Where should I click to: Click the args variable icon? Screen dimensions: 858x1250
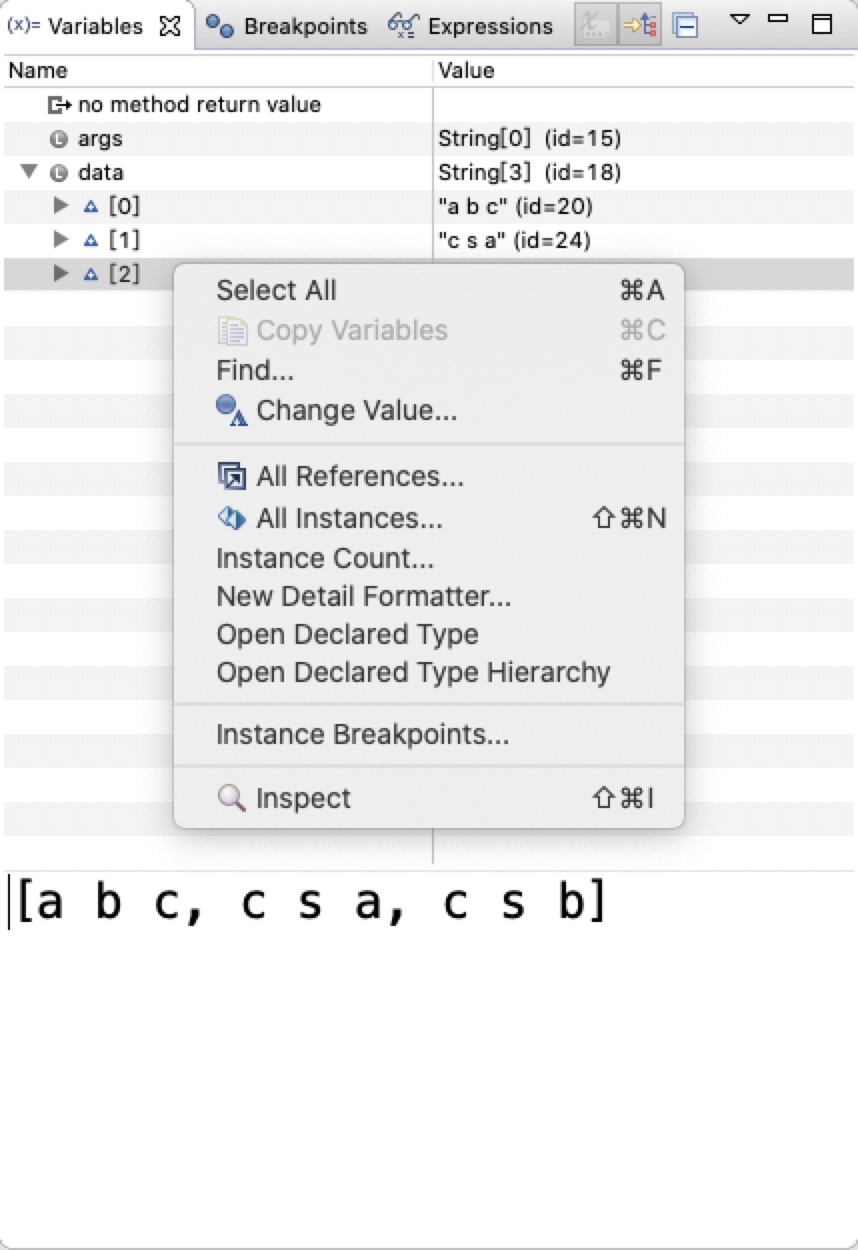[x=58, y=139]
